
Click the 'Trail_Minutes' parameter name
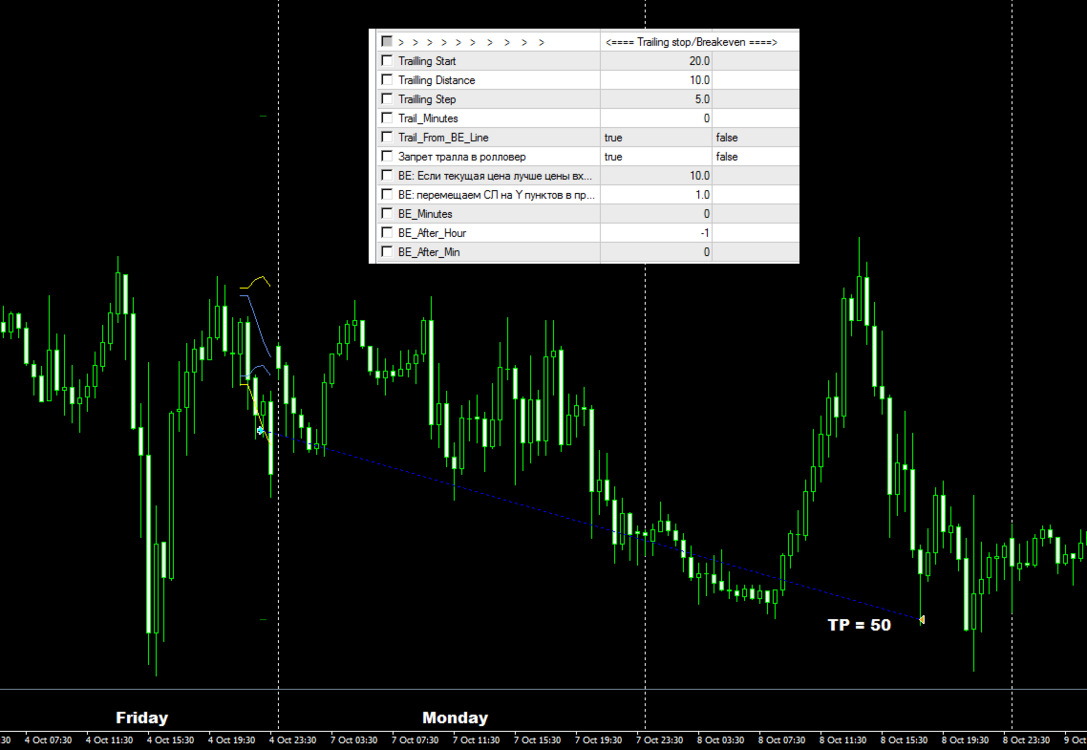pos(428,119)
